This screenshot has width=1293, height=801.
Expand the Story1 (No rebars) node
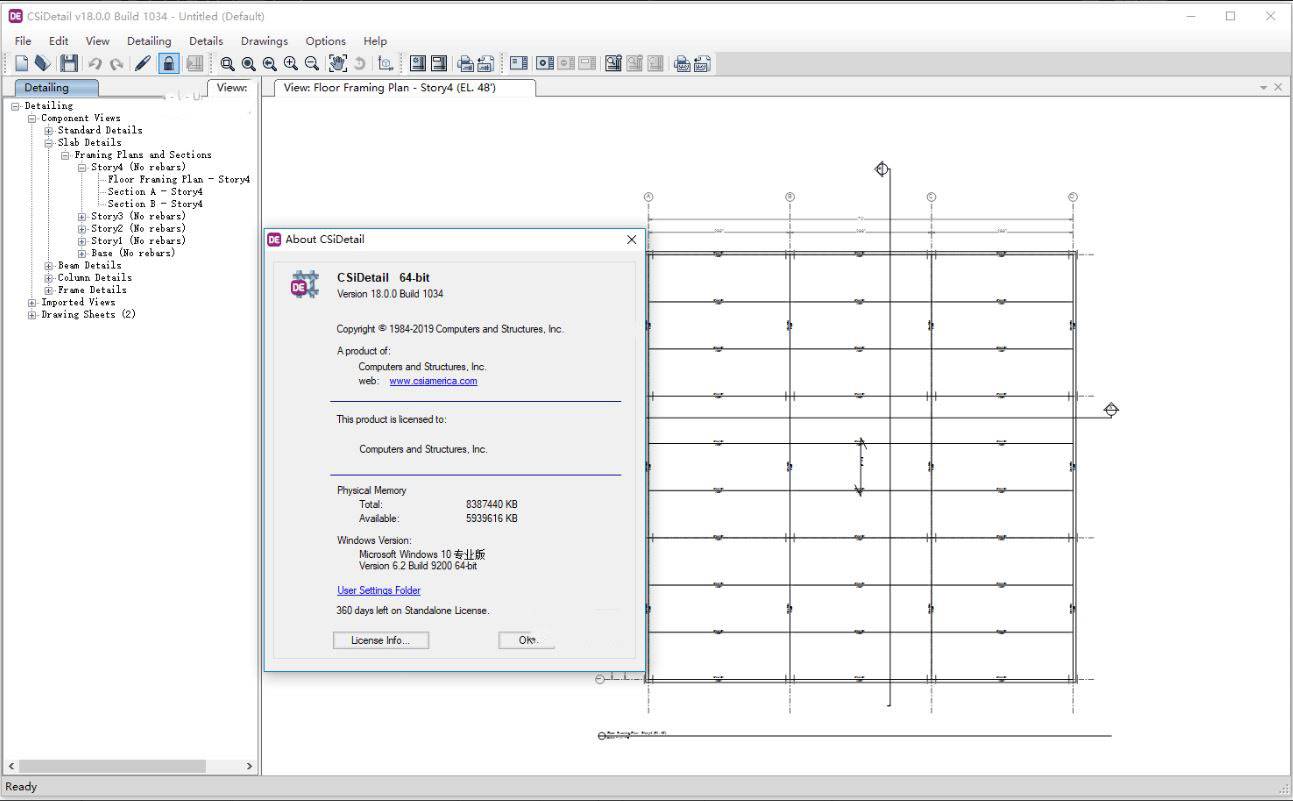pos(82,241)
